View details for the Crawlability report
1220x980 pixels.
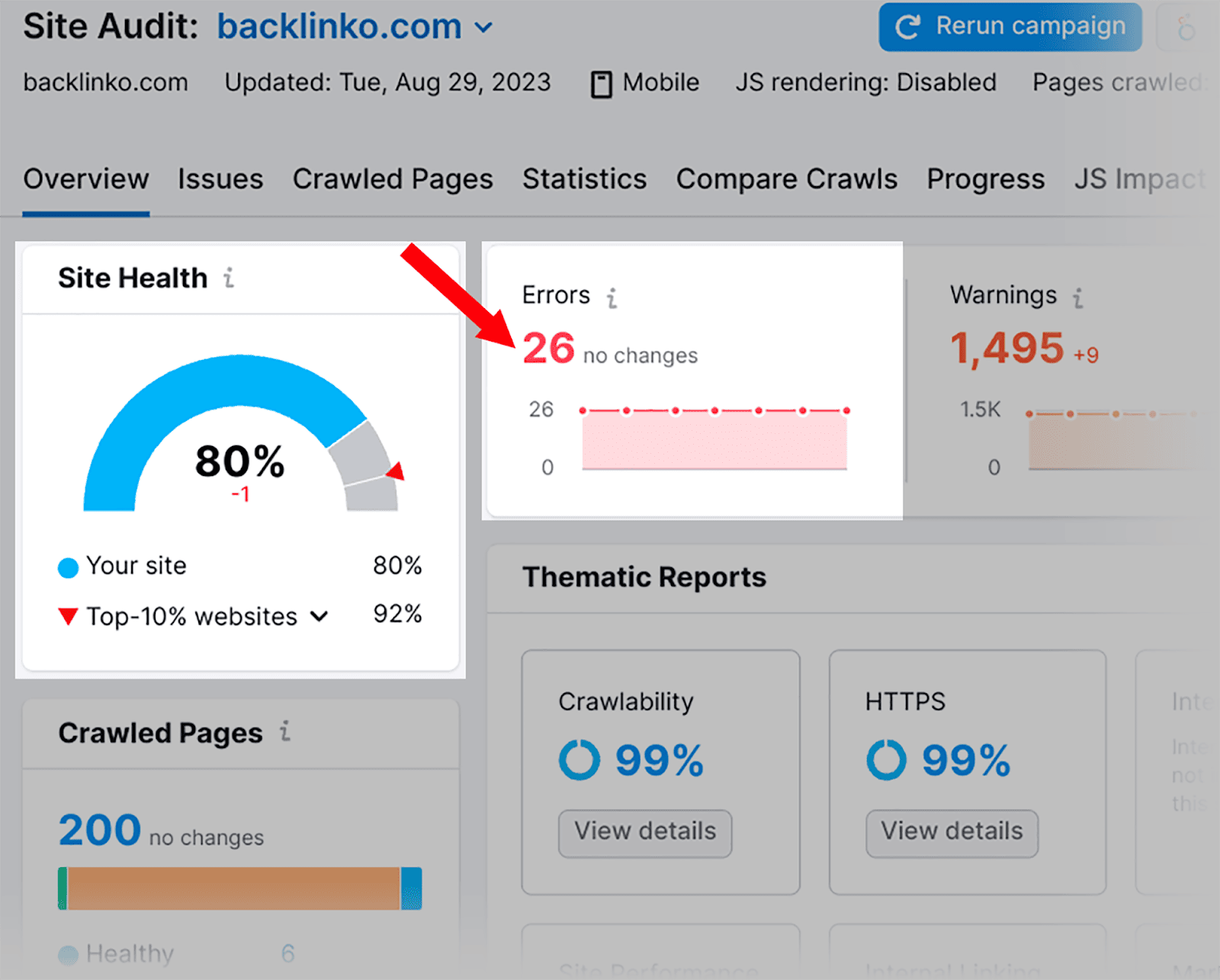(644, 832)
